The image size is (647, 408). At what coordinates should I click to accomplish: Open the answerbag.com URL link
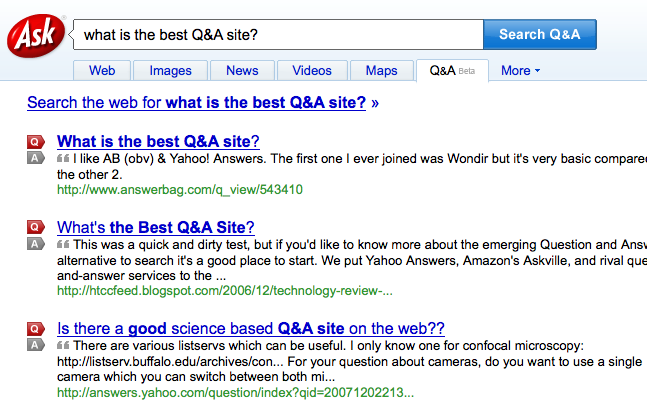[180, 189]
